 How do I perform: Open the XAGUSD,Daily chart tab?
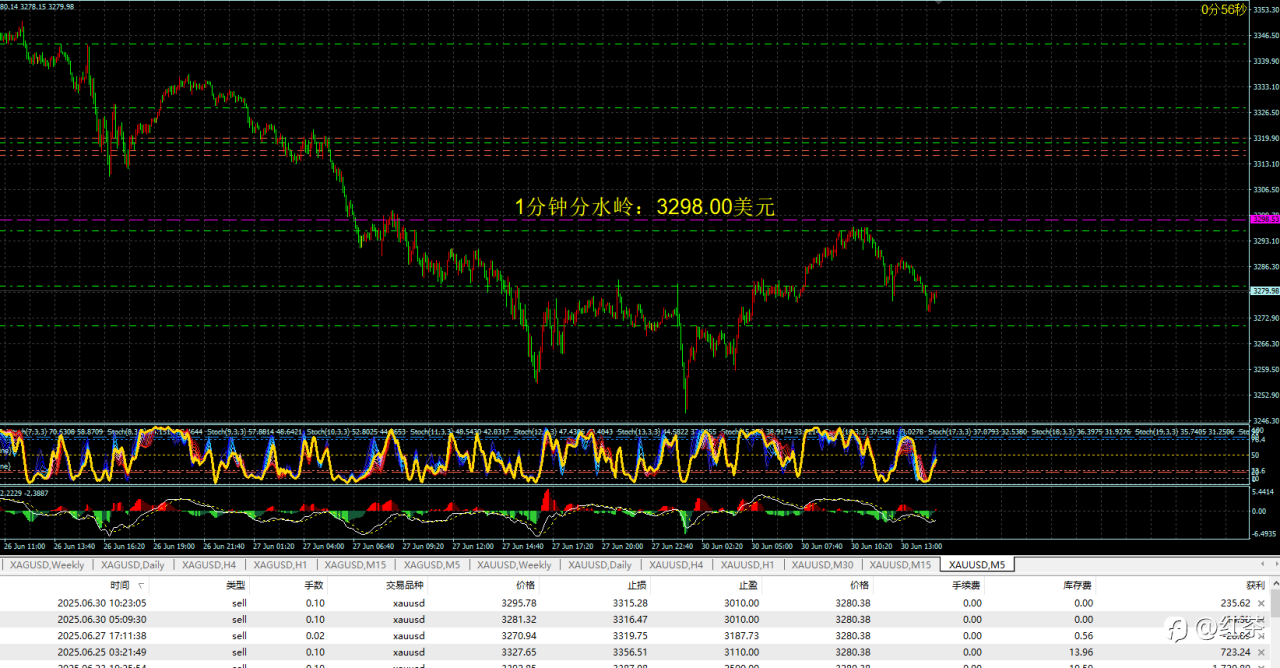133,565
